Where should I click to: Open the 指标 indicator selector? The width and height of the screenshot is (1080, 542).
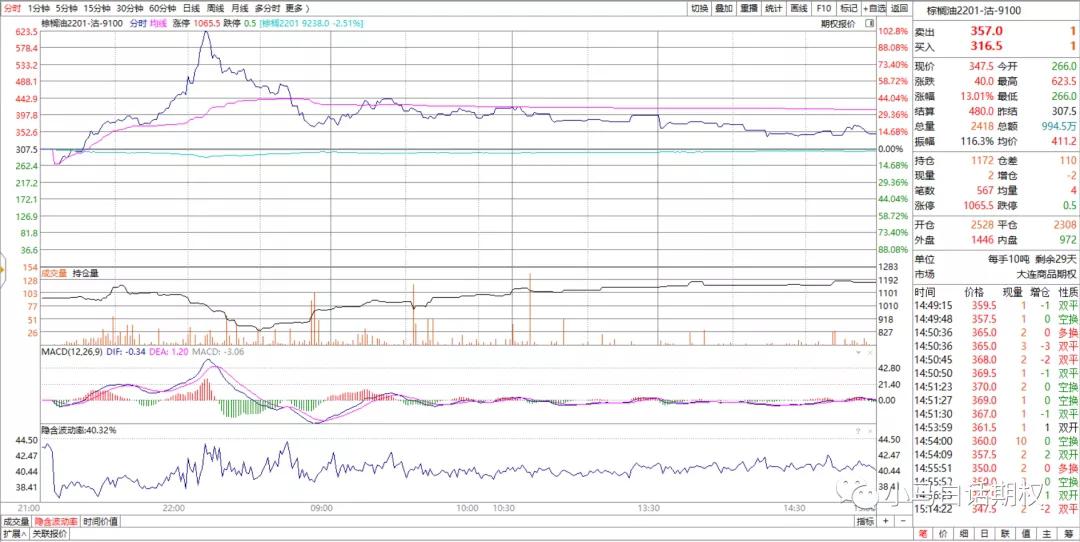[865, 521]
